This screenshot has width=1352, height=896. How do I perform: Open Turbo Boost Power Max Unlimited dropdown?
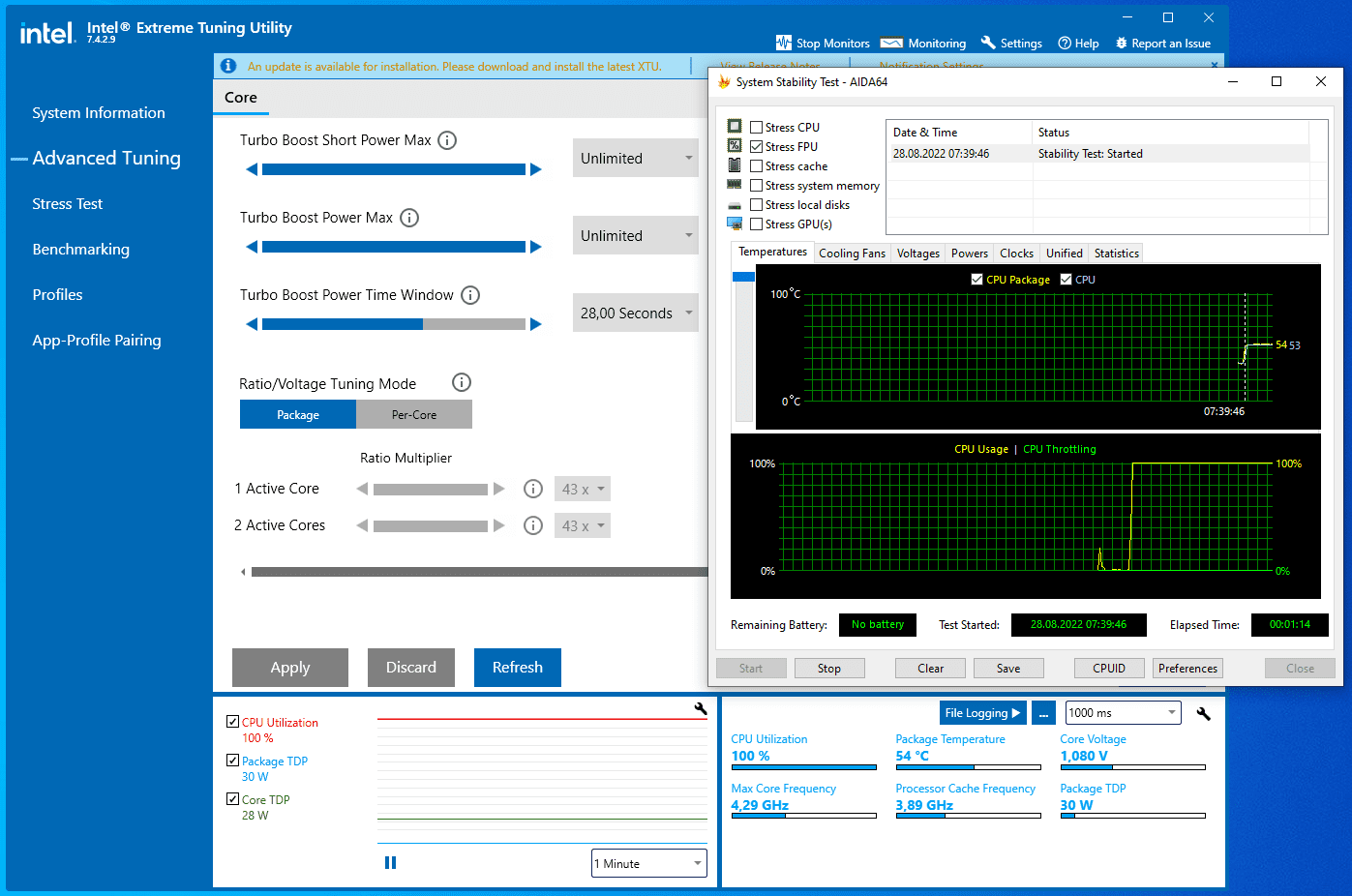pyautogui.click(x=636, y=235)
